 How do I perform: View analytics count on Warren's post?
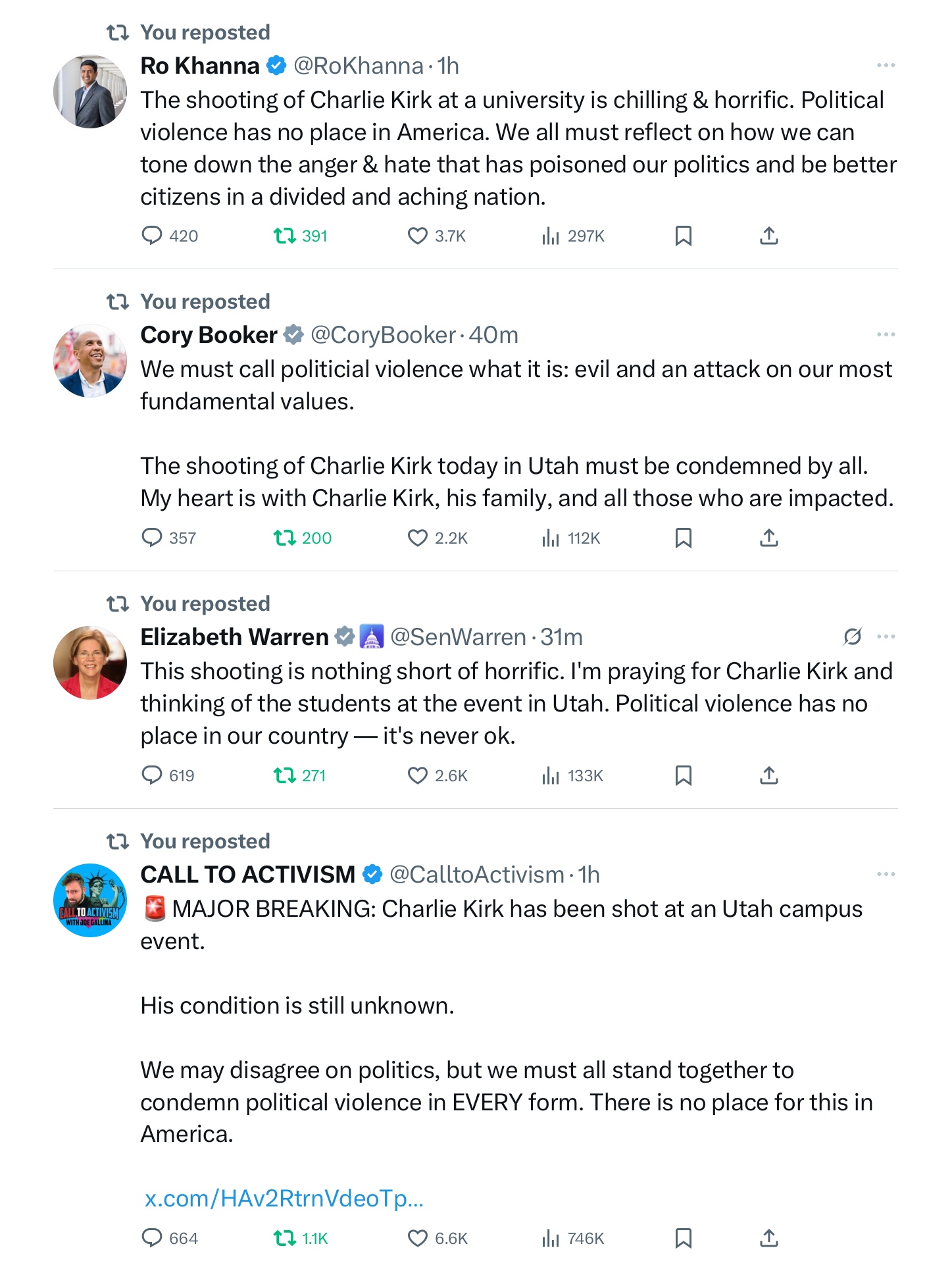(x=572, y=775)
